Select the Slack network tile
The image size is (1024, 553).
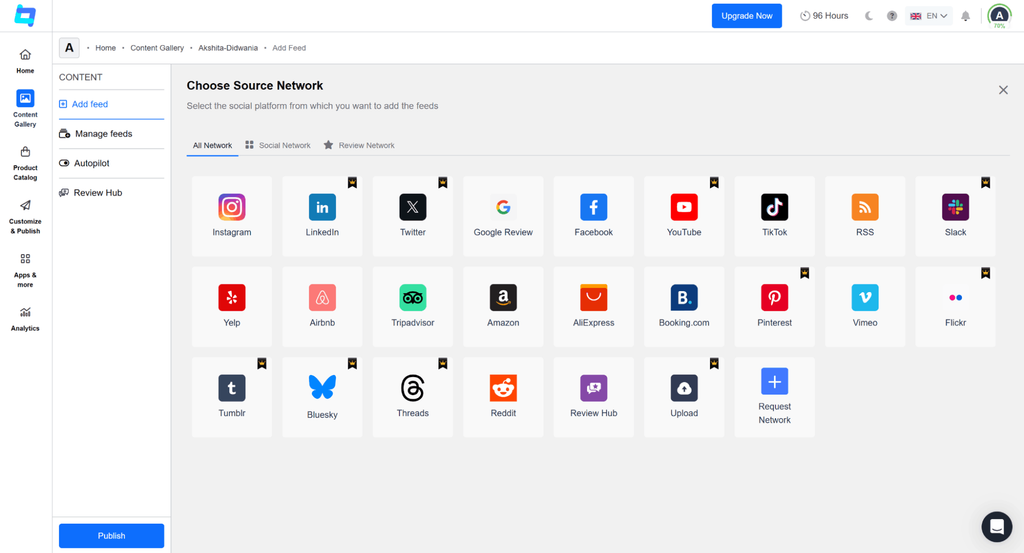pyautogui.click(x=955, y=216)
